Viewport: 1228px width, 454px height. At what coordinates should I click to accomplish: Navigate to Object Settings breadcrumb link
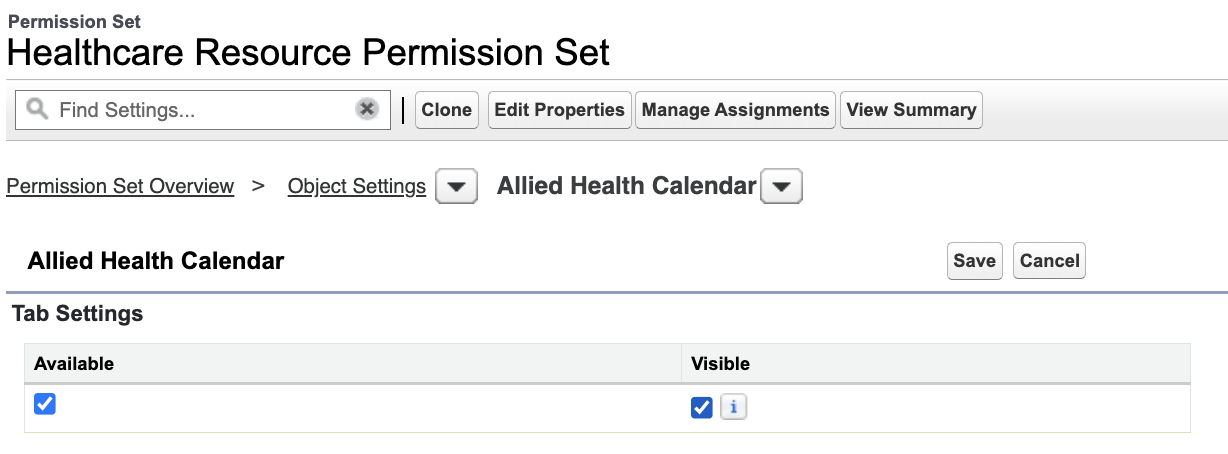357,186
